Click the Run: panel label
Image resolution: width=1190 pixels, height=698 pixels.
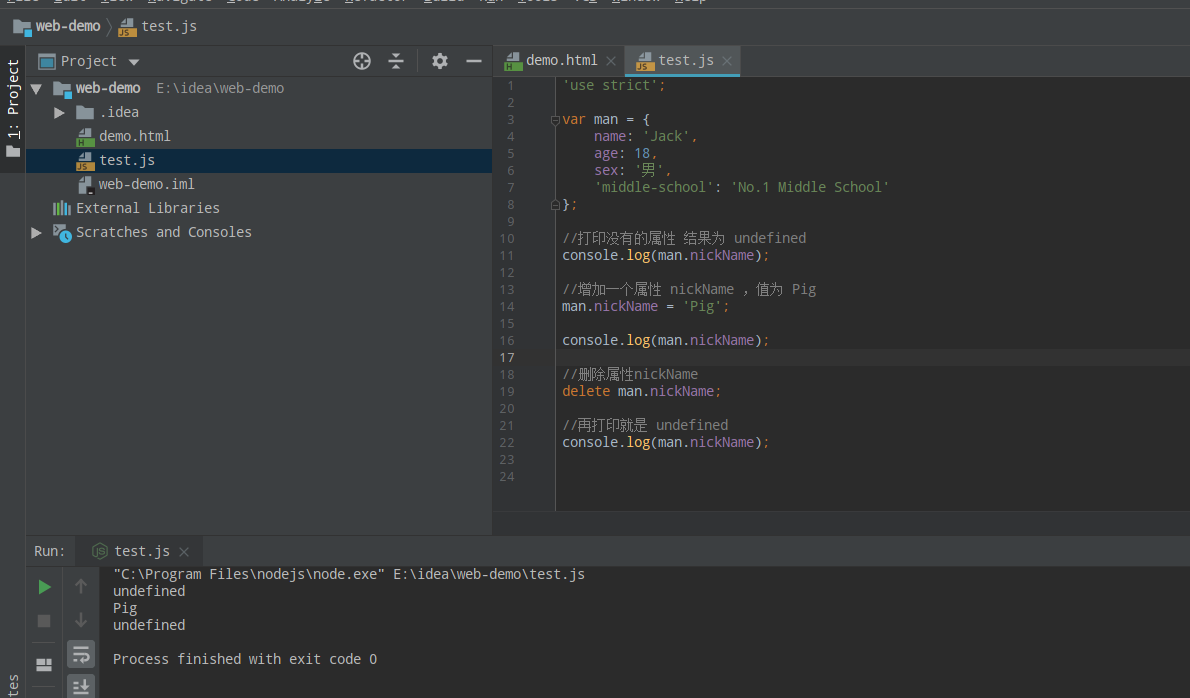click(49, 552)
